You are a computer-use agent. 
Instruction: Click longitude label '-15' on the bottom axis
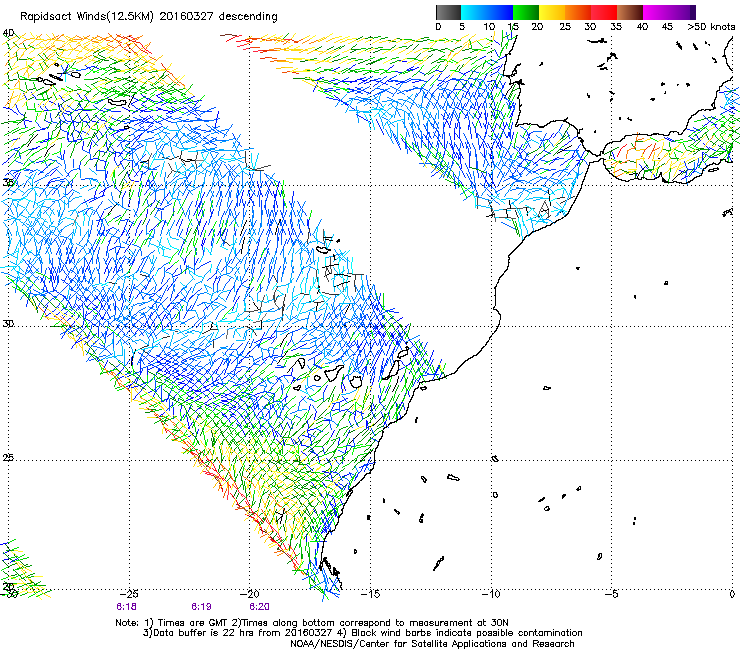pos(370,594)
